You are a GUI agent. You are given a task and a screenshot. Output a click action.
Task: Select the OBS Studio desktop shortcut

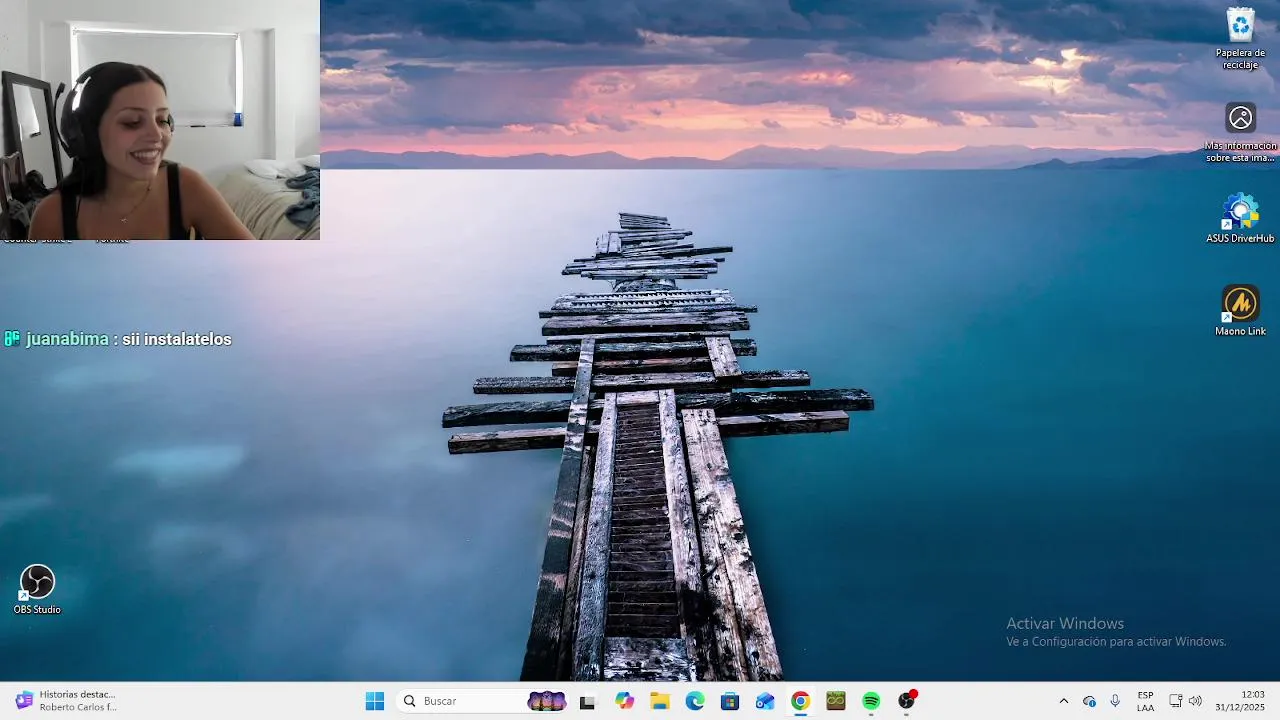[37, 590]
